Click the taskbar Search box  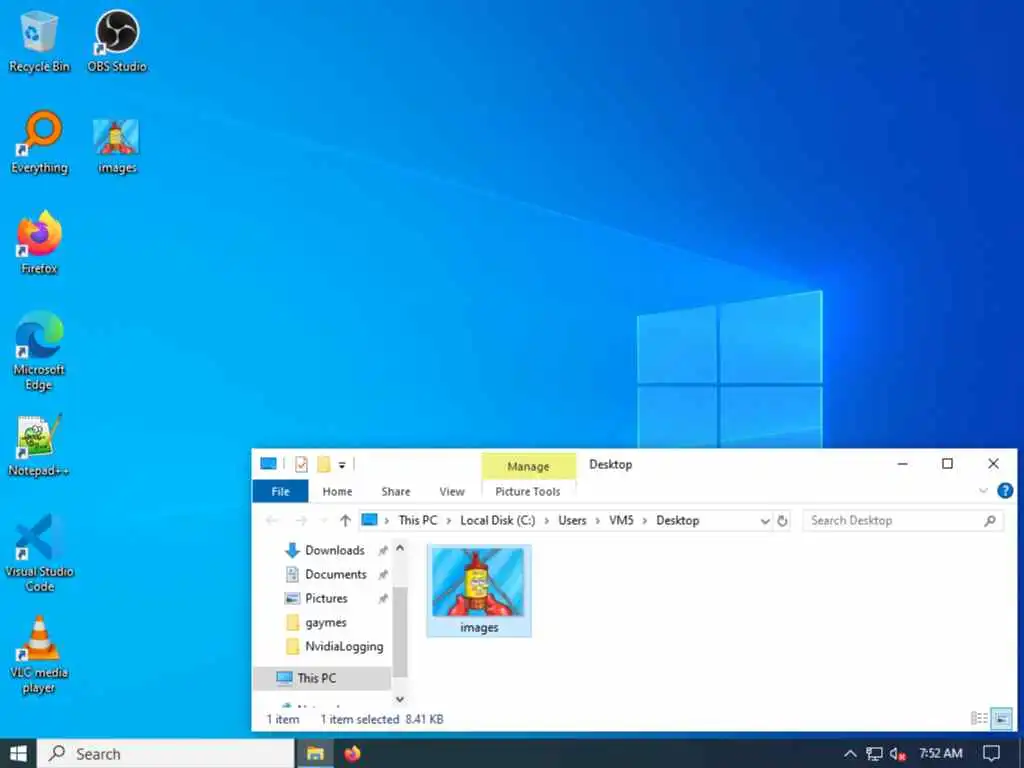tap(165, 754)
